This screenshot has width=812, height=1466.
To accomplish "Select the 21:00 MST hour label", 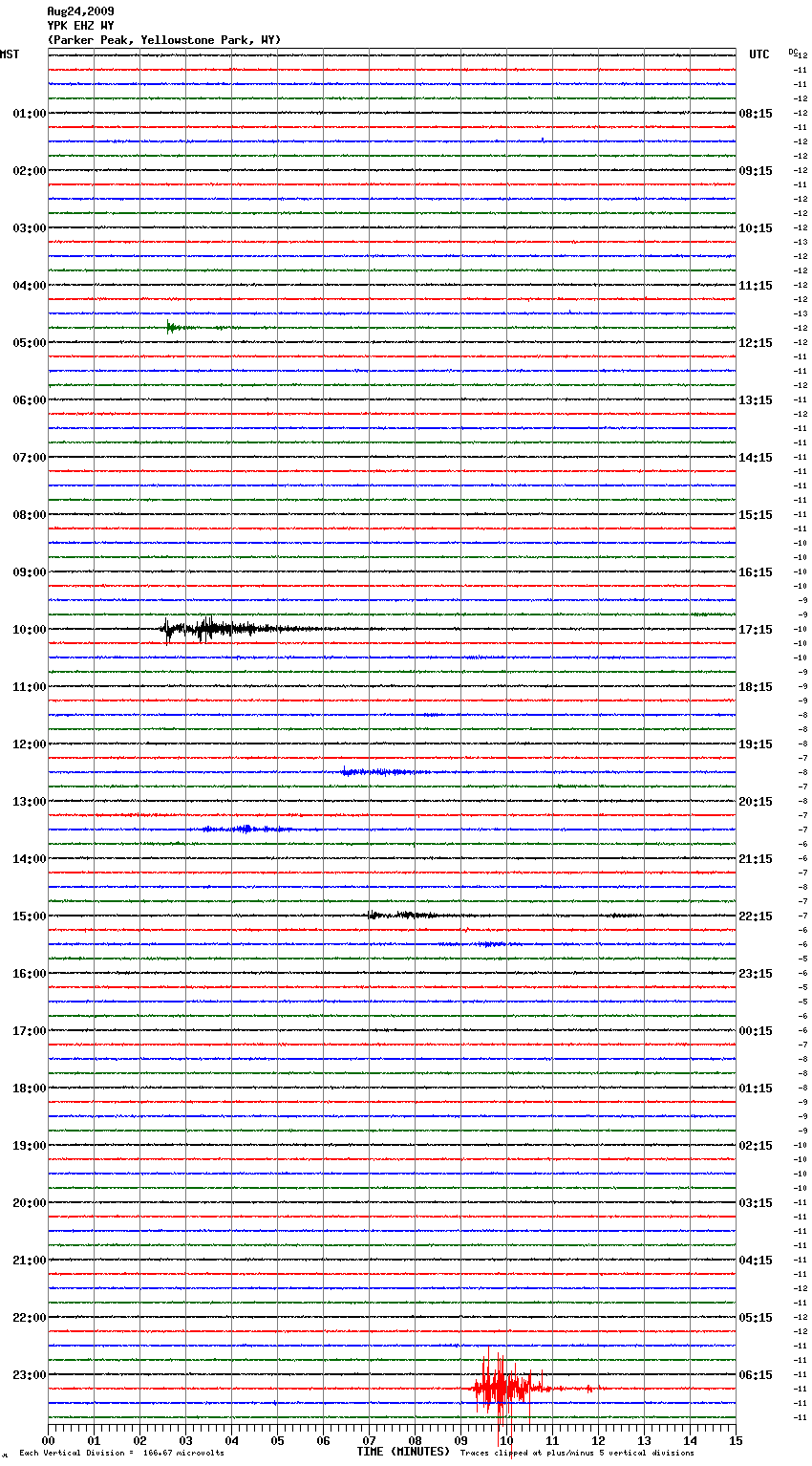I will (x=30, y=1261).
